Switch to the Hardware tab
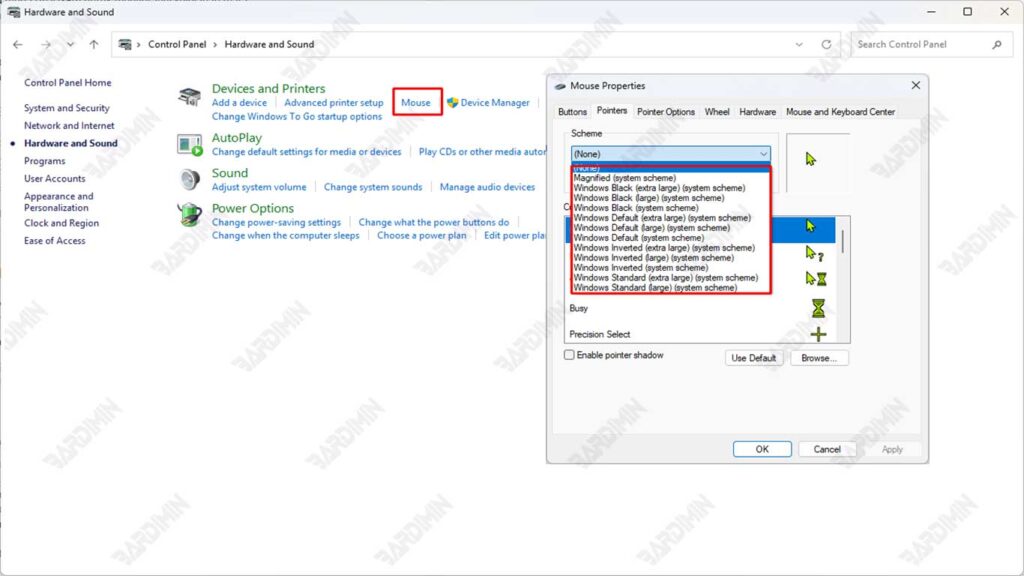The height and width of the screenshot is (576, 1024). 758,112
